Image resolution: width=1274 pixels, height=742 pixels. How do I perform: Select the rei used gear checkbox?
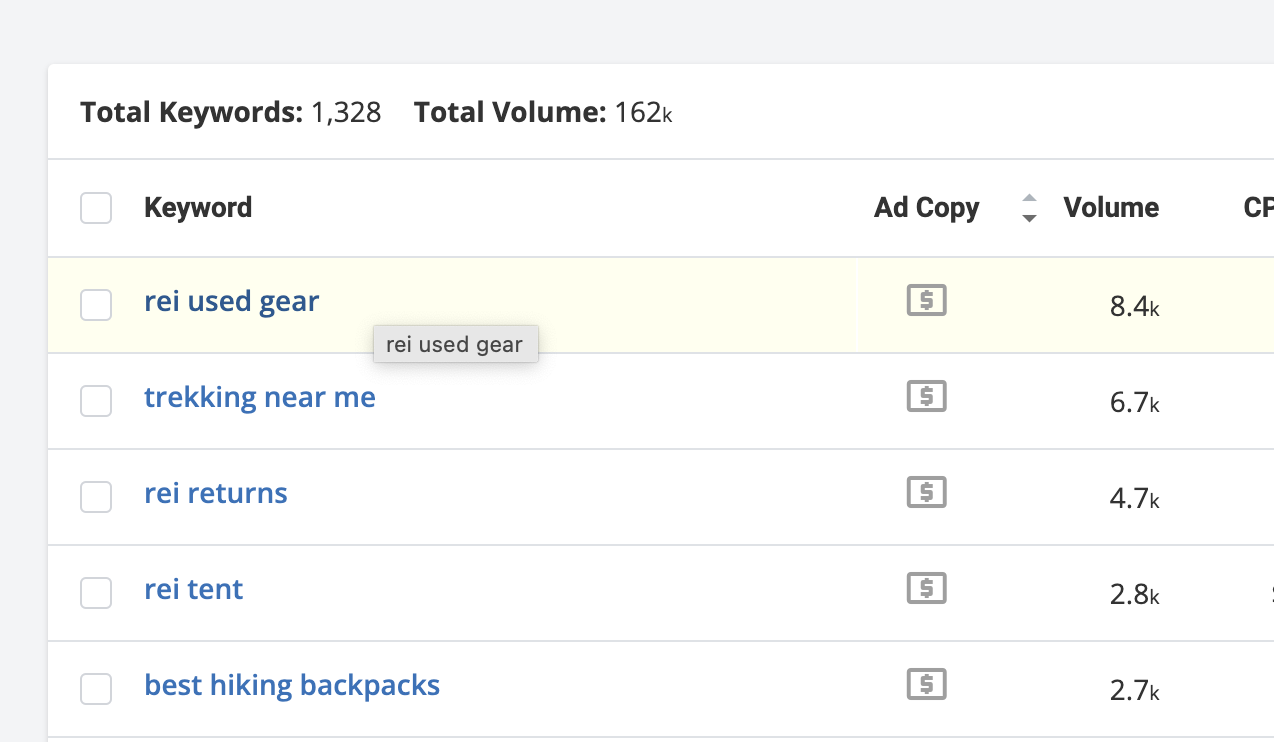pos(96,305)
